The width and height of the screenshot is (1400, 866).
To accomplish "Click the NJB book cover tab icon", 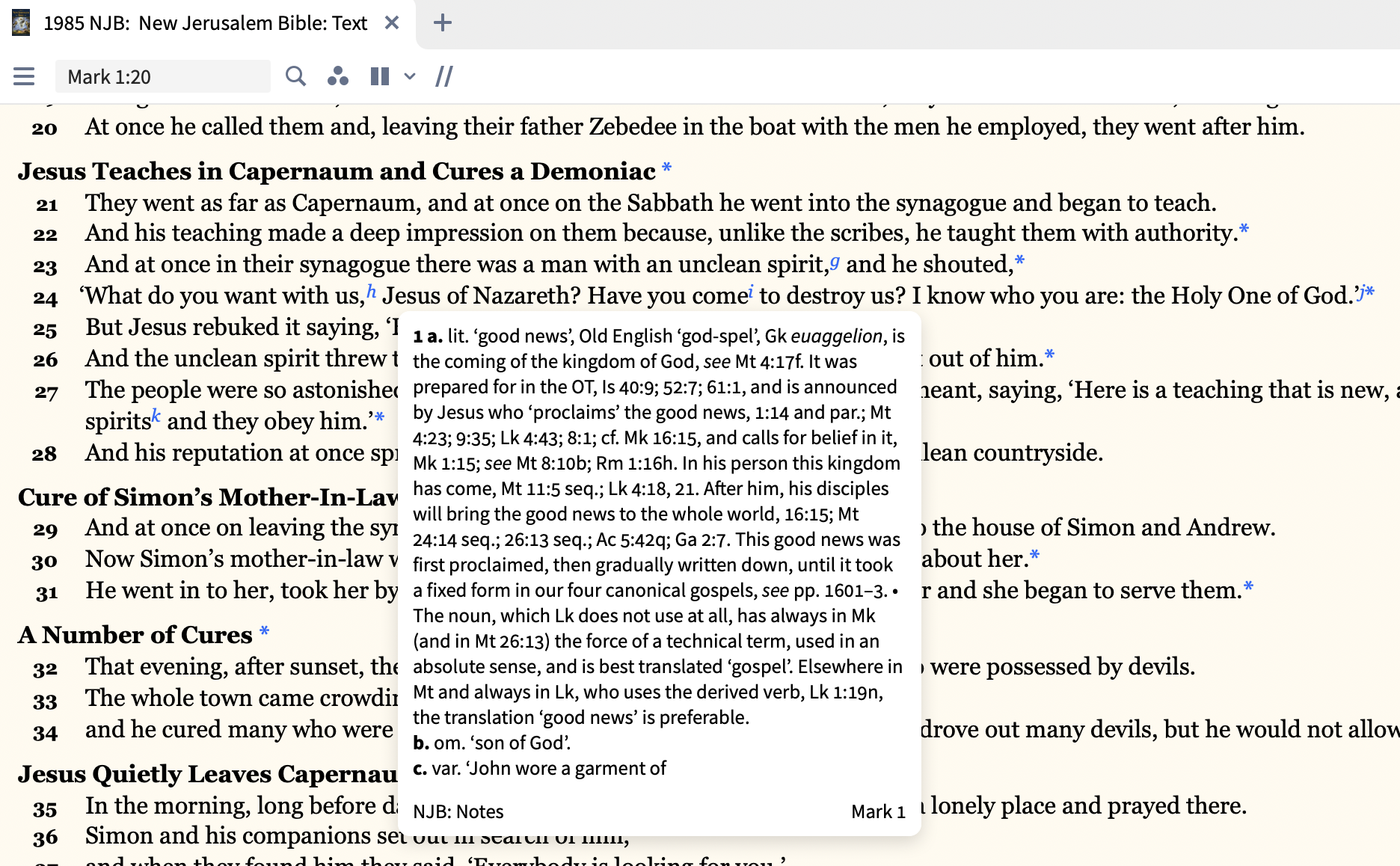I will pyautogui.click(x=21, y=23).
